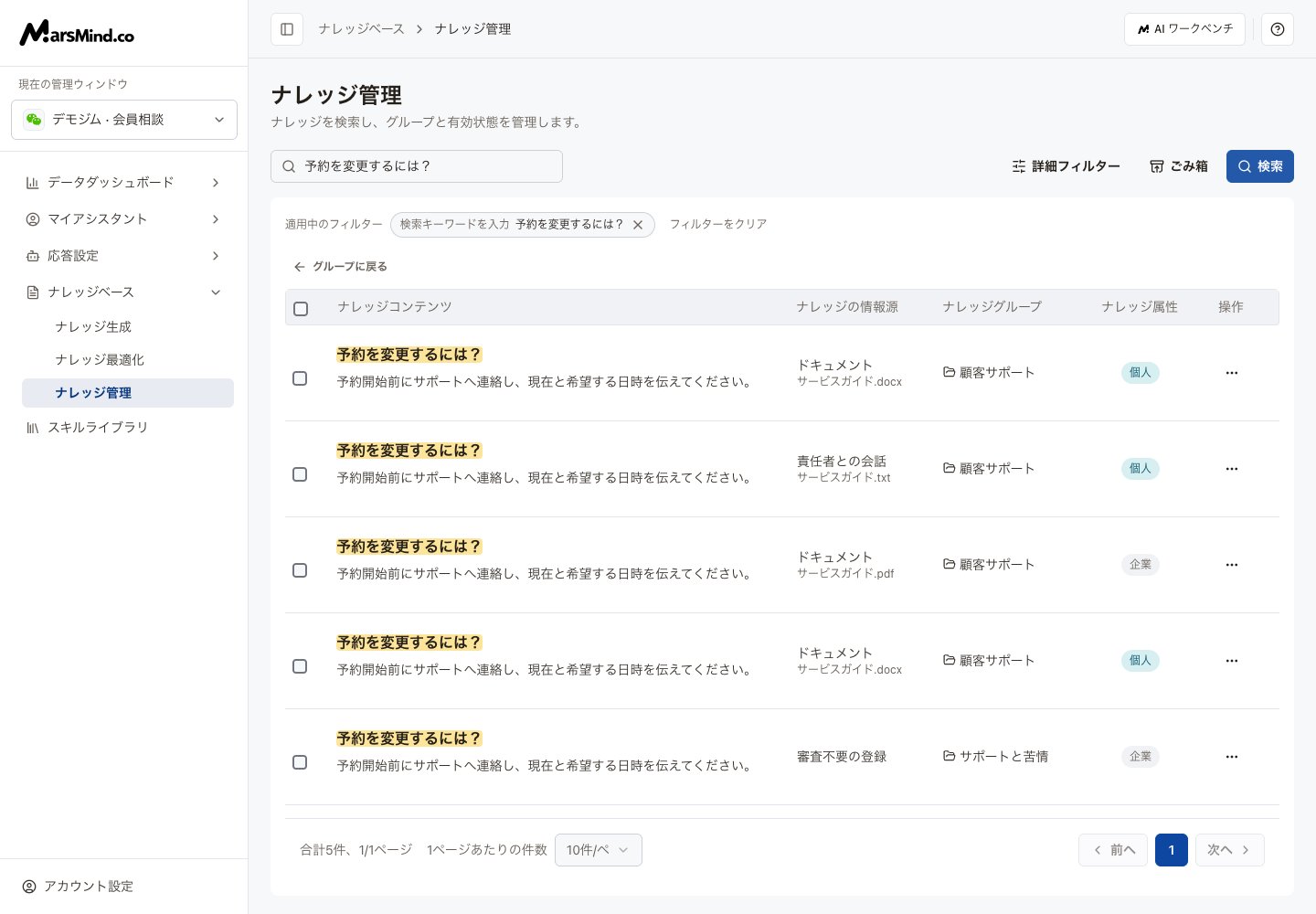Click the user icon beside アカウント設定
This screenshot has width=1316, height=914.
tap(29, 887)
